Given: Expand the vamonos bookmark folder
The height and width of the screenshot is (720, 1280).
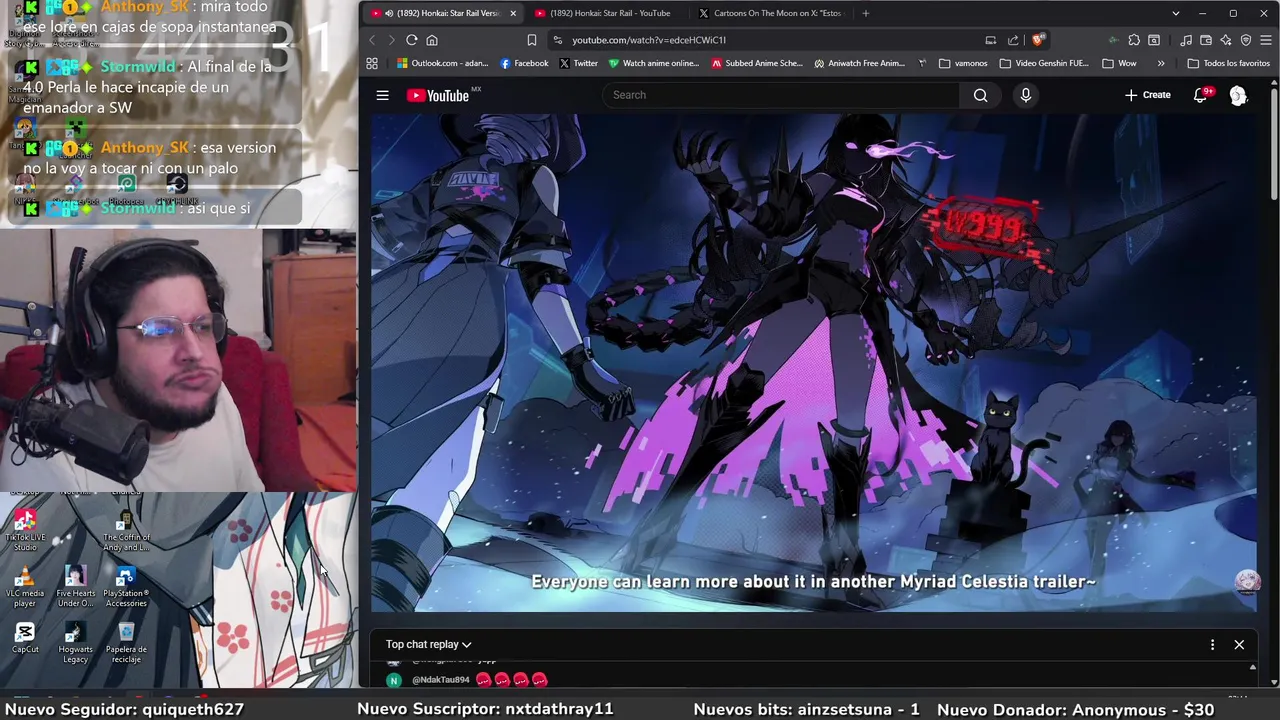Looking at the screenshot, I should click(964, 63).
